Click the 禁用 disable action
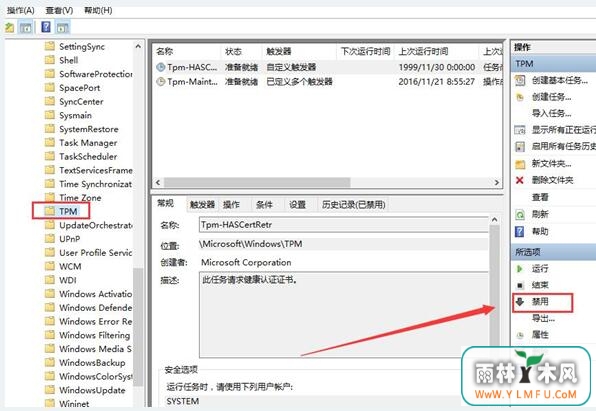596x411 pixels. (x=540, y=302)
